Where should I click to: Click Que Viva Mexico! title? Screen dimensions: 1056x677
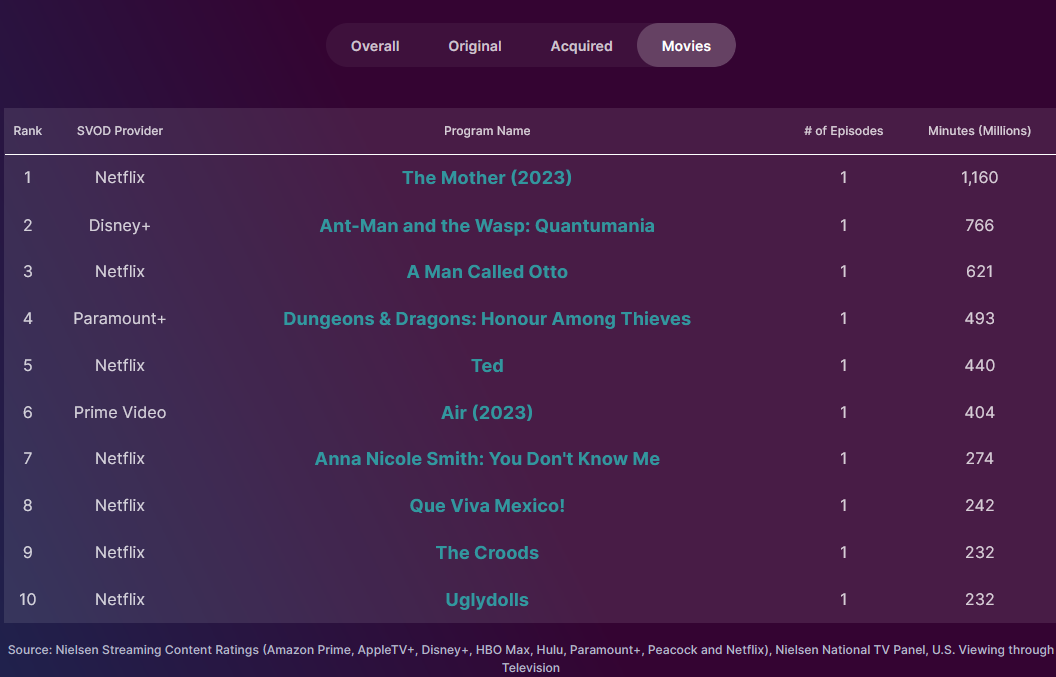(x=487, y=506)
